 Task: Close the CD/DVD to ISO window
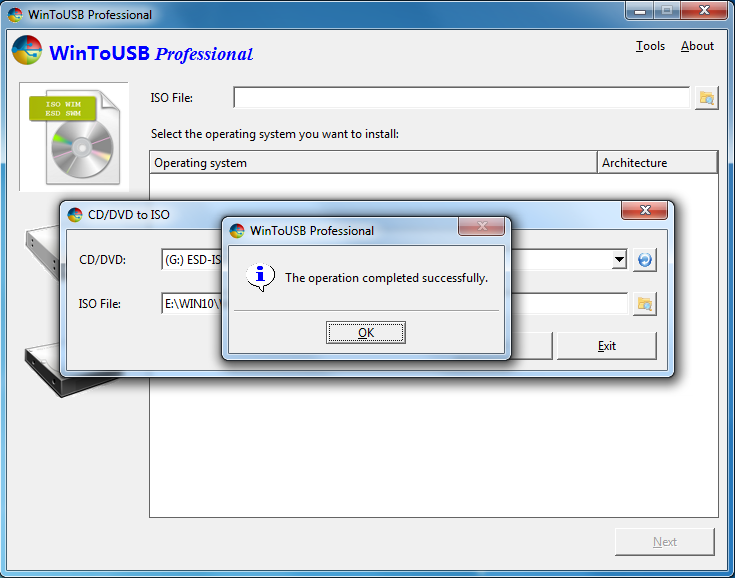click(645, 210)
